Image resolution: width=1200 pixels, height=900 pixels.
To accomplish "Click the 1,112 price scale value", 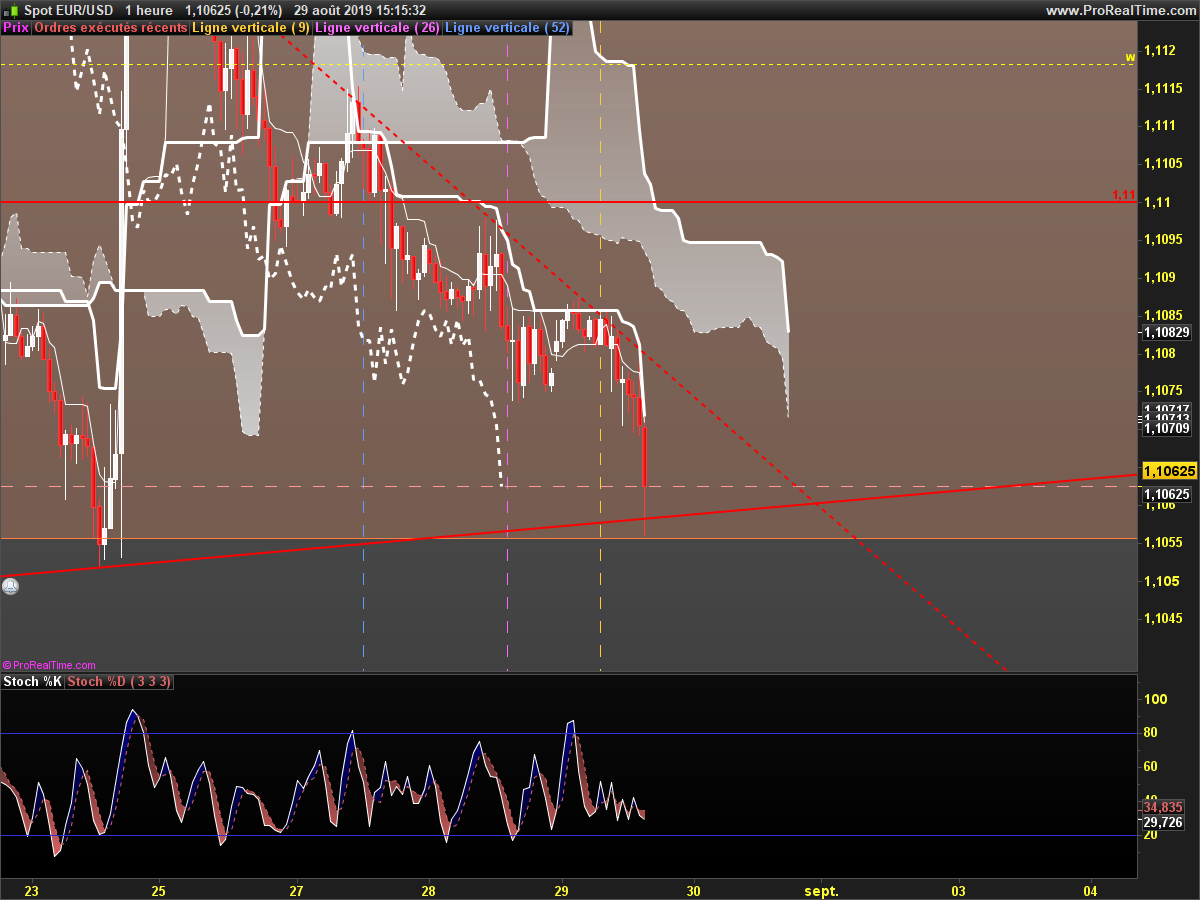I will click(x=1160, y=50).
